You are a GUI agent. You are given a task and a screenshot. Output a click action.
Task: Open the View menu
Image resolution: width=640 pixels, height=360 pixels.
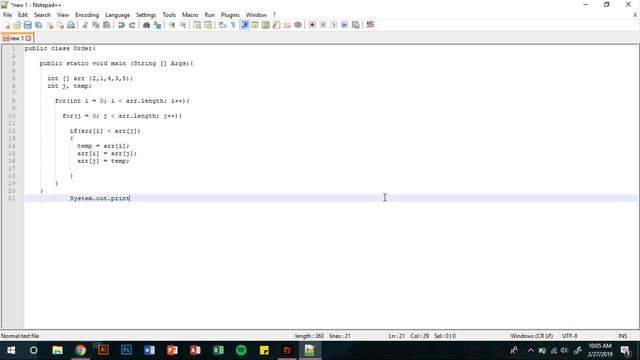point(62,15)
